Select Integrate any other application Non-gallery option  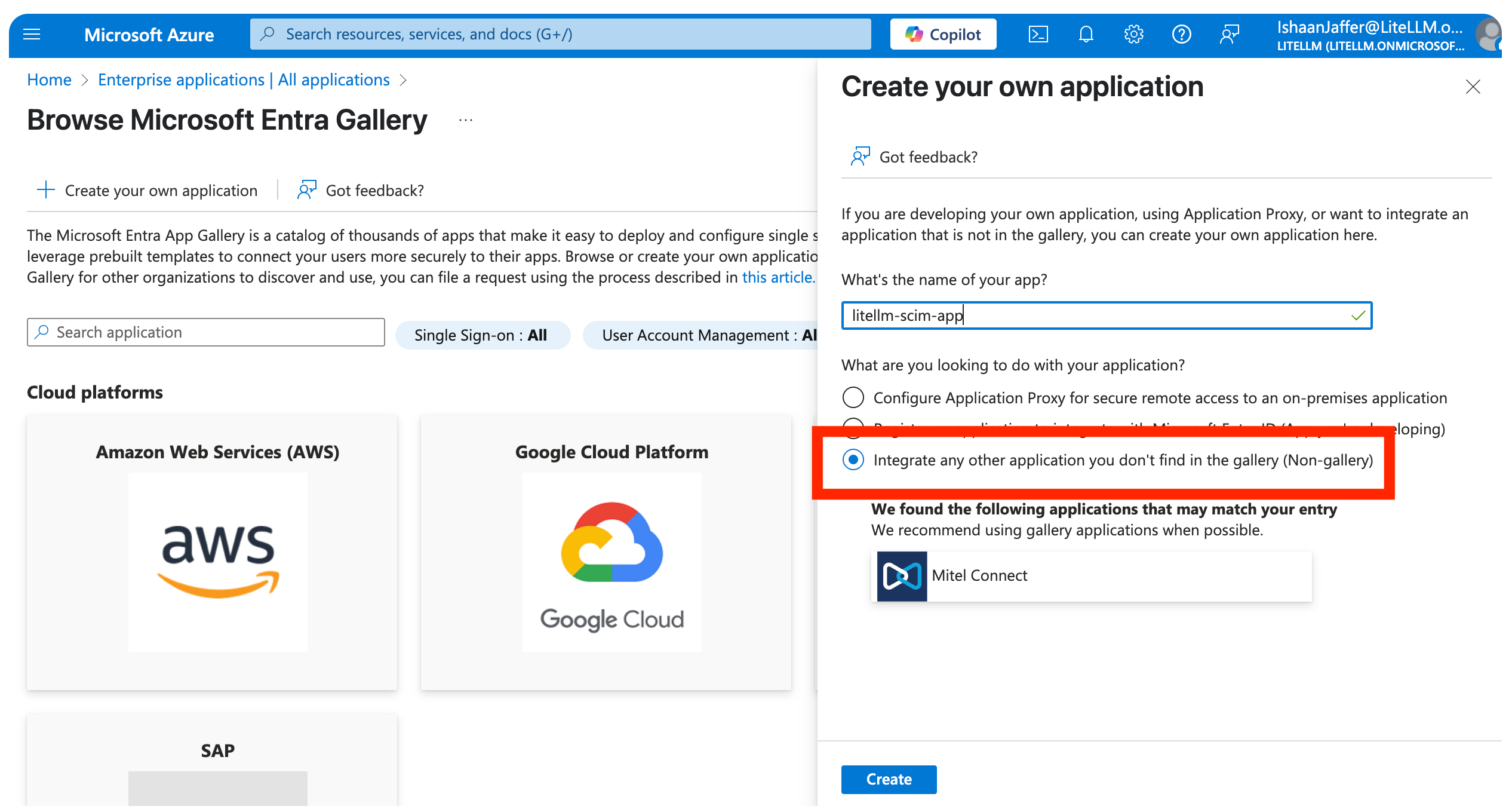coord(853,460)
